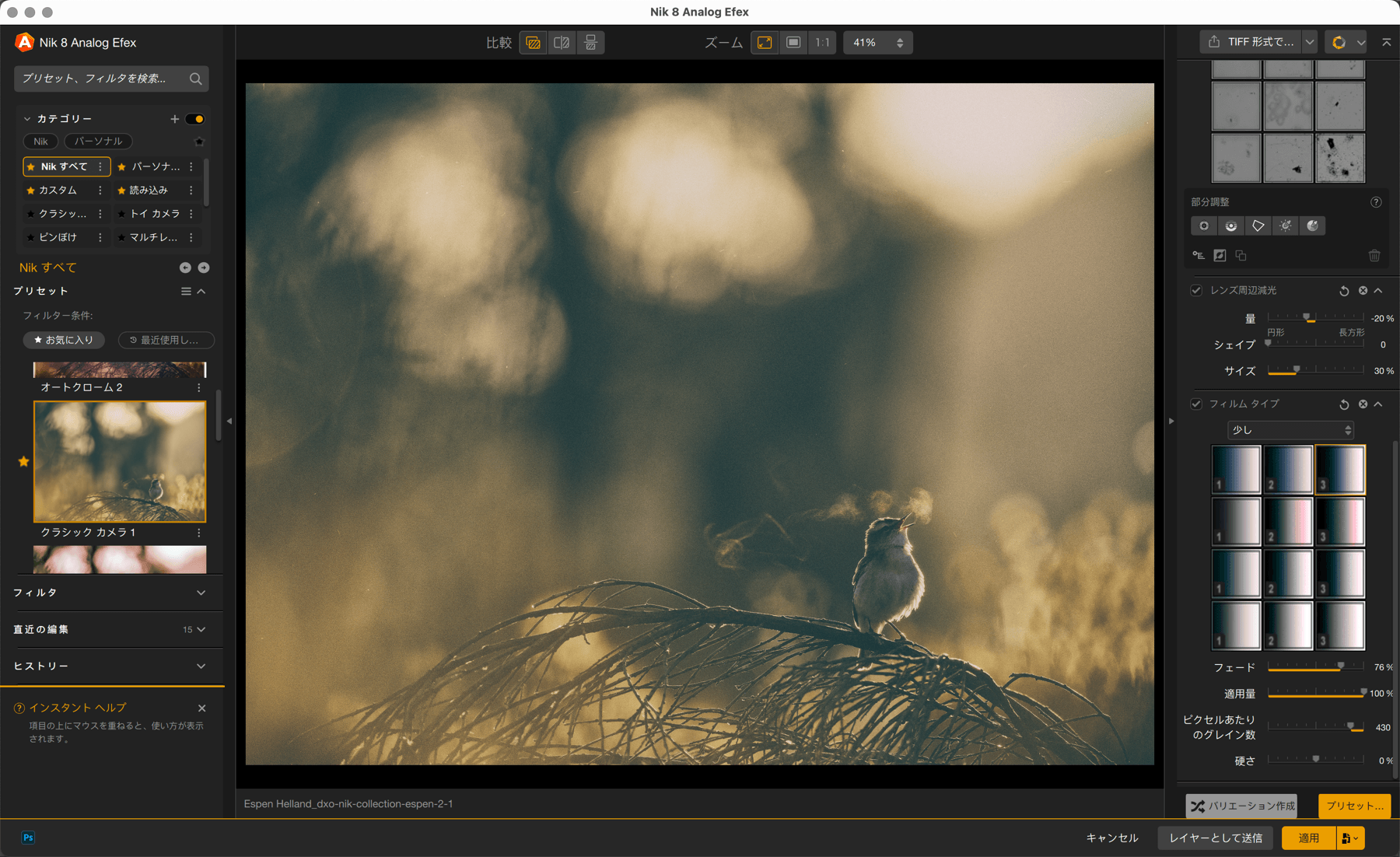The image size is (1400, 857).
Task: Click the プリセット... save button
Action: pos(1354,806)
